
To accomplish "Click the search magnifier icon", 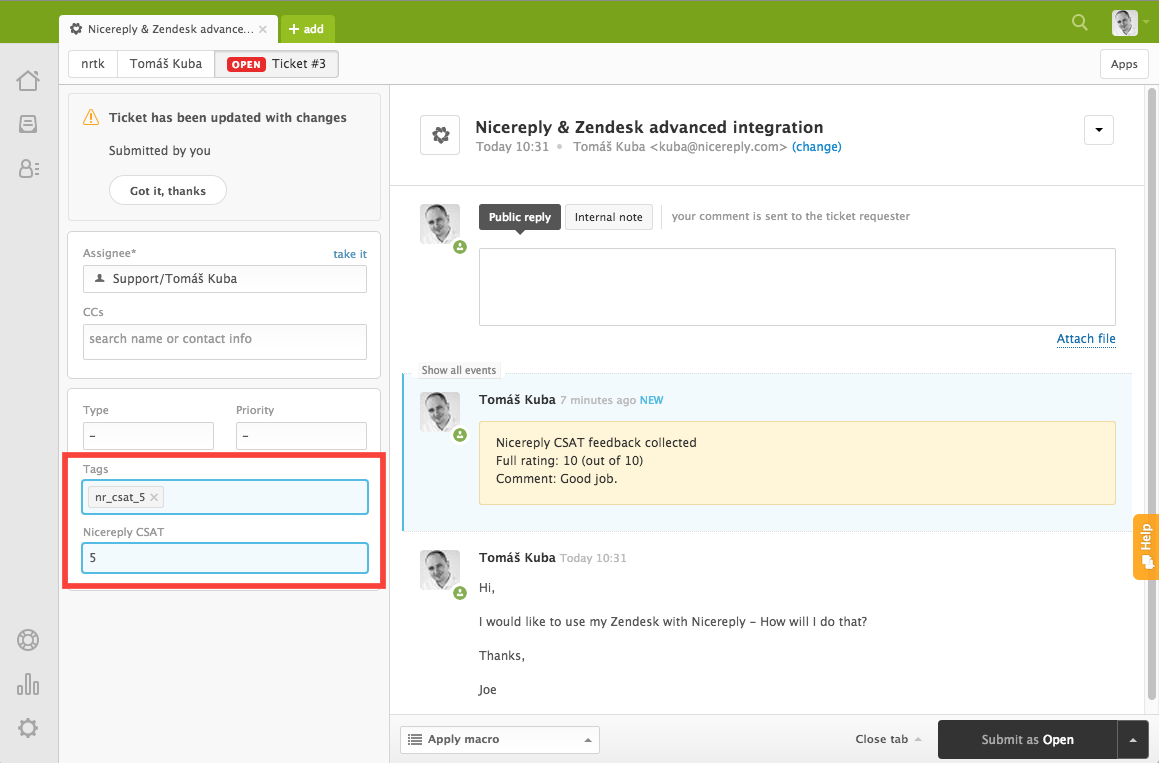I will tap(1080, 23).
